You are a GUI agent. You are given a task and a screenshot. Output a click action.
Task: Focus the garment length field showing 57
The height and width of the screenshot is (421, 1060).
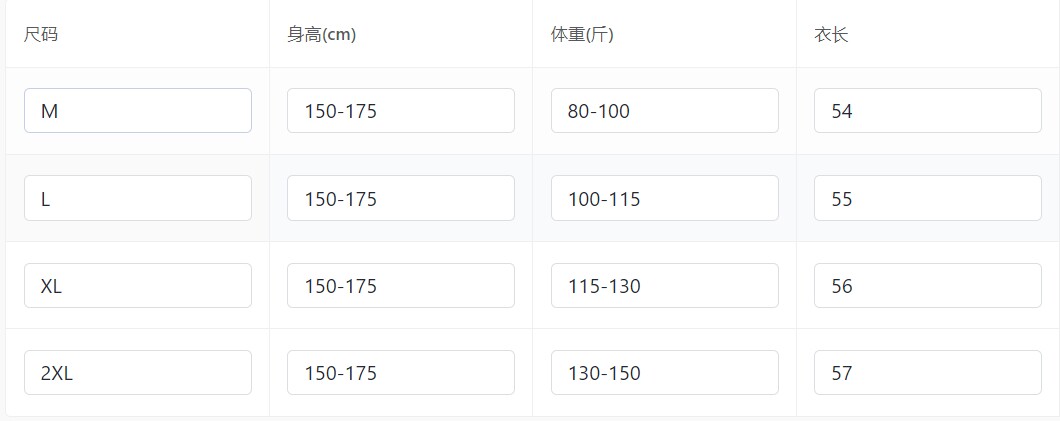tap(927, 373)
